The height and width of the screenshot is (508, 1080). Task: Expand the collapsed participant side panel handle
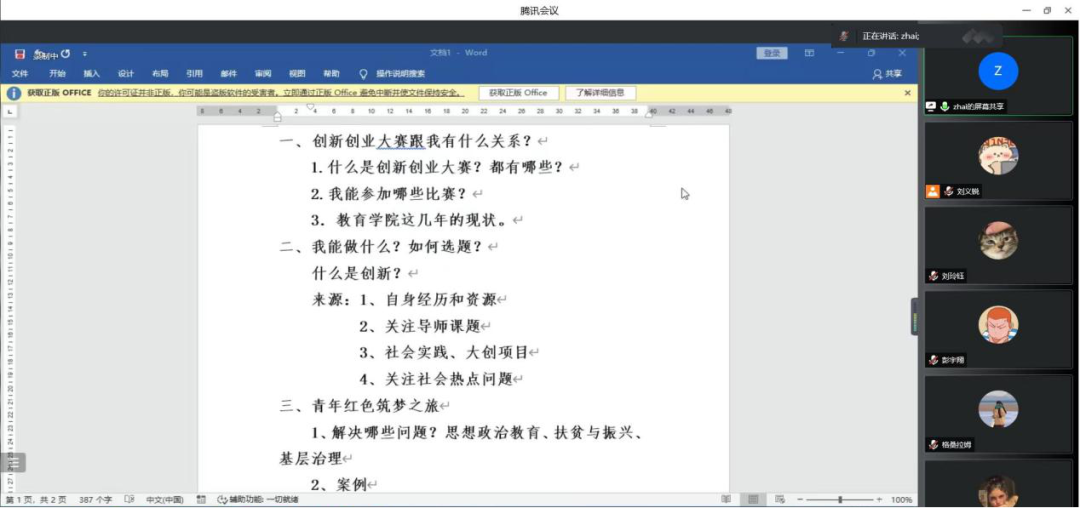[x=913, y=316]
